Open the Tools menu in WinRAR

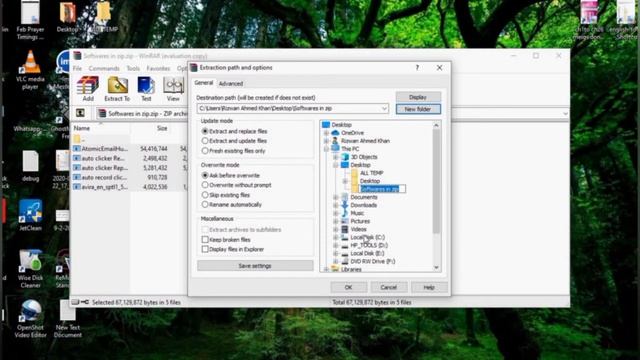tap(133, 68)
